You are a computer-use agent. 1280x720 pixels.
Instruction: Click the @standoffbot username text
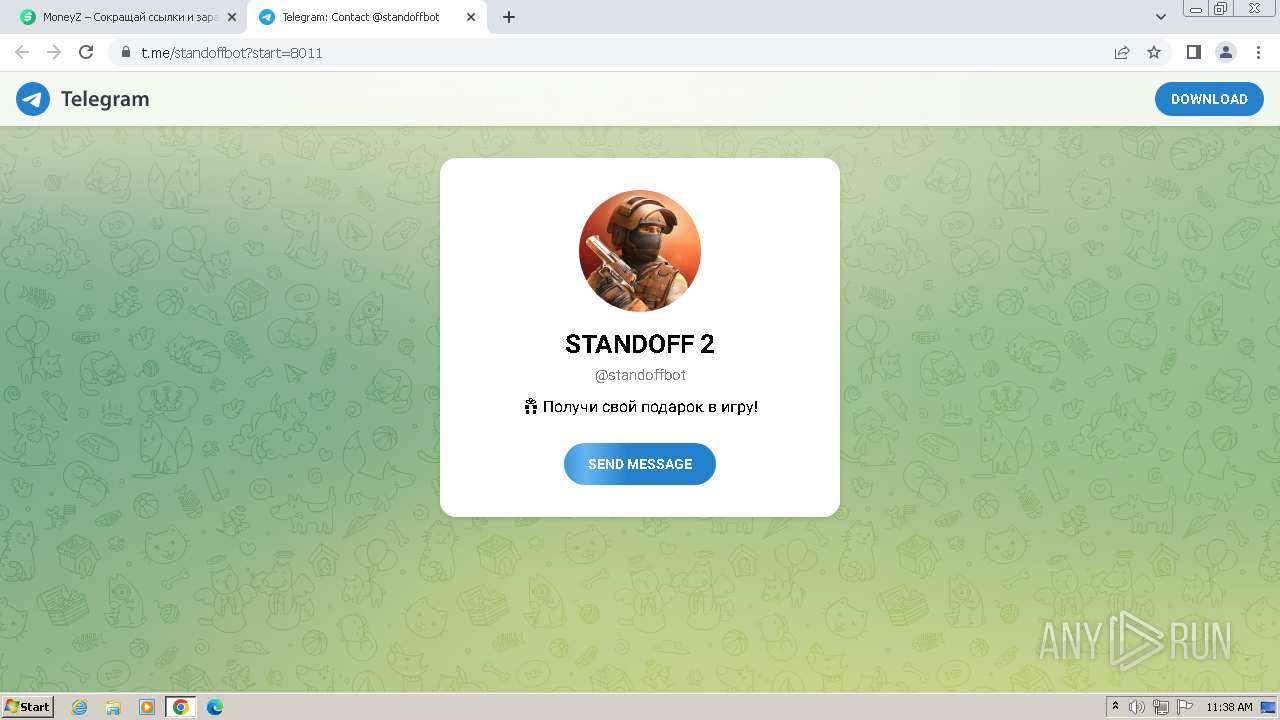click(x=640, y=375)
